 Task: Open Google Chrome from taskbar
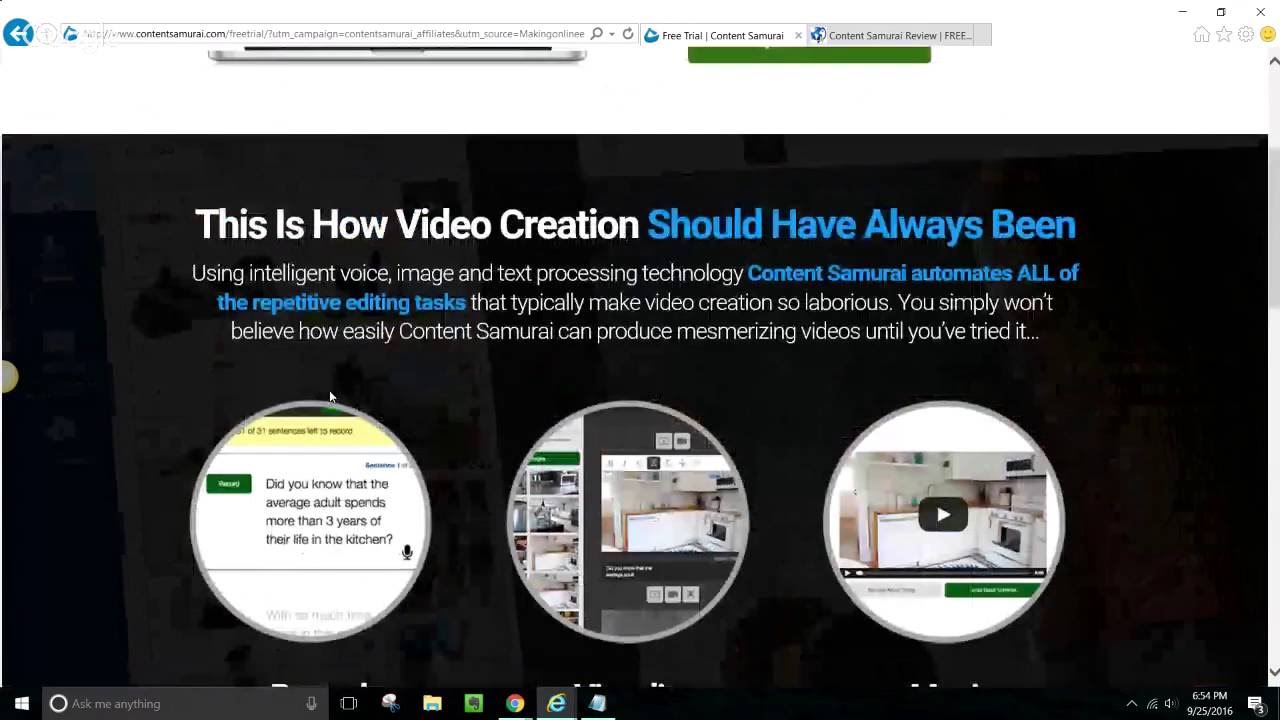[514, 704]
